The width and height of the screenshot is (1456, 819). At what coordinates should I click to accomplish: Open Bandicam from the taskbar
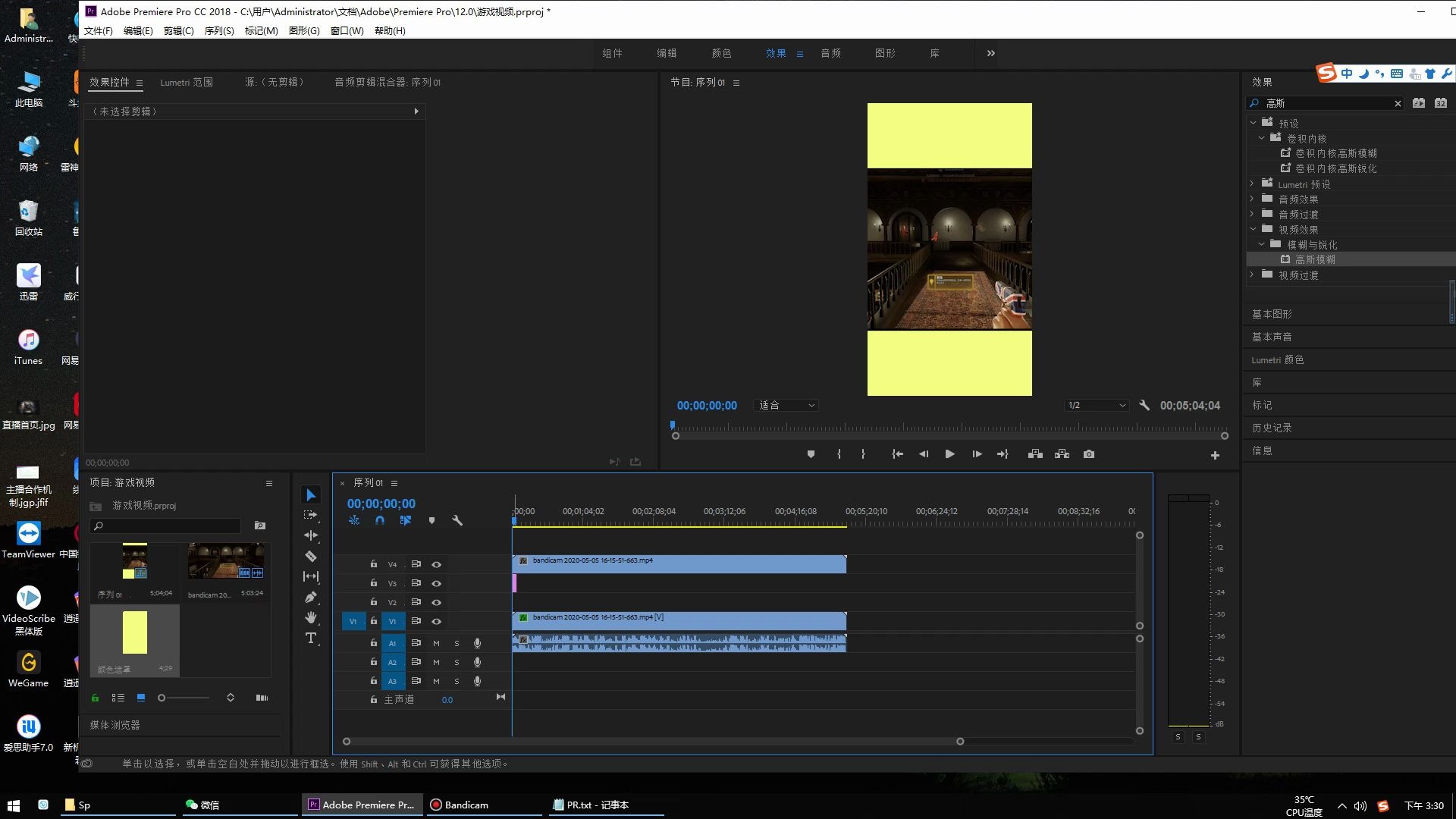coord(485,805)
